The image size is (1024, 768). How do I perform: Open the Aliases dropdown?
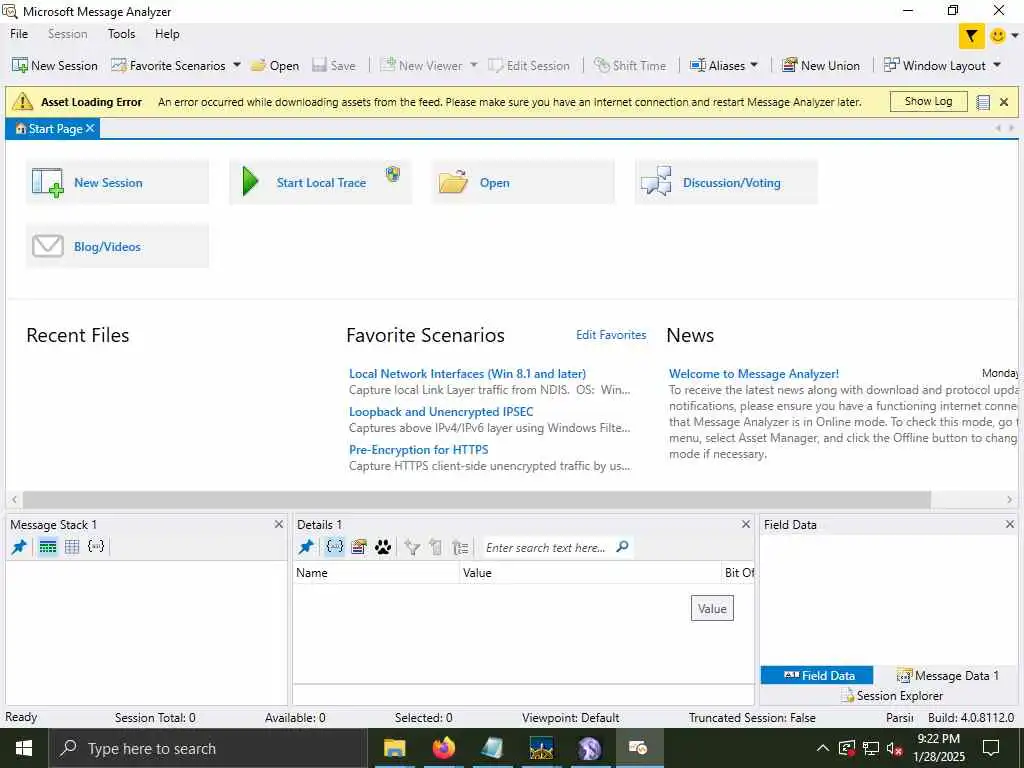(x=724, y=65)
